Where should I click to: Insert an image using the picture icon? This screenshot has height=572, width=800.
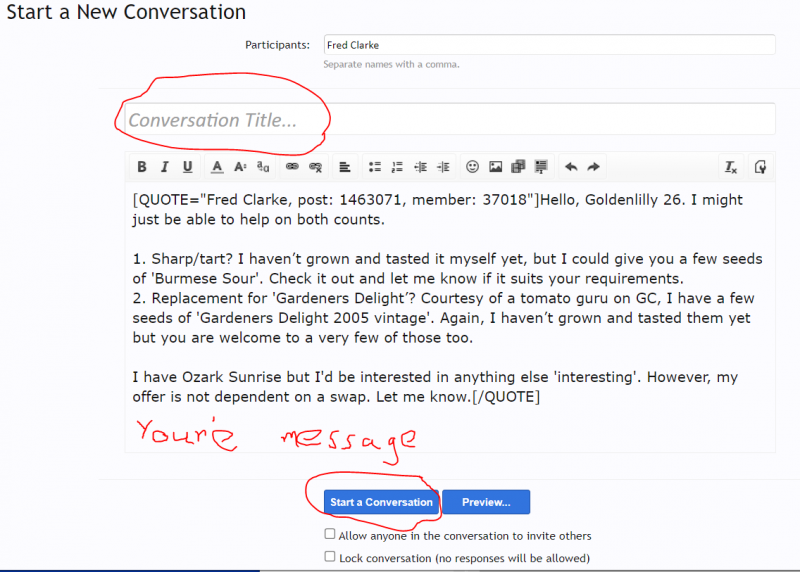point(495,167)
